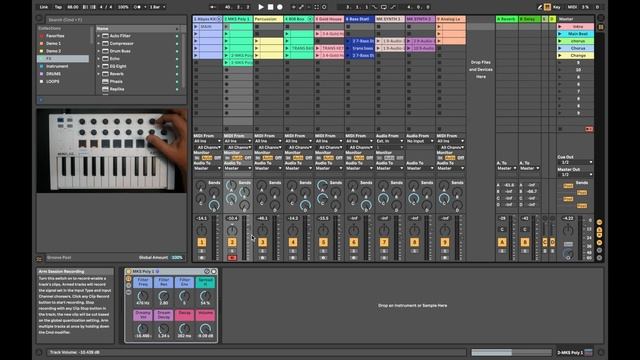Click the Groove Pool Global Amount value
Screen dimensions: 640x360
tap(177, 258)
